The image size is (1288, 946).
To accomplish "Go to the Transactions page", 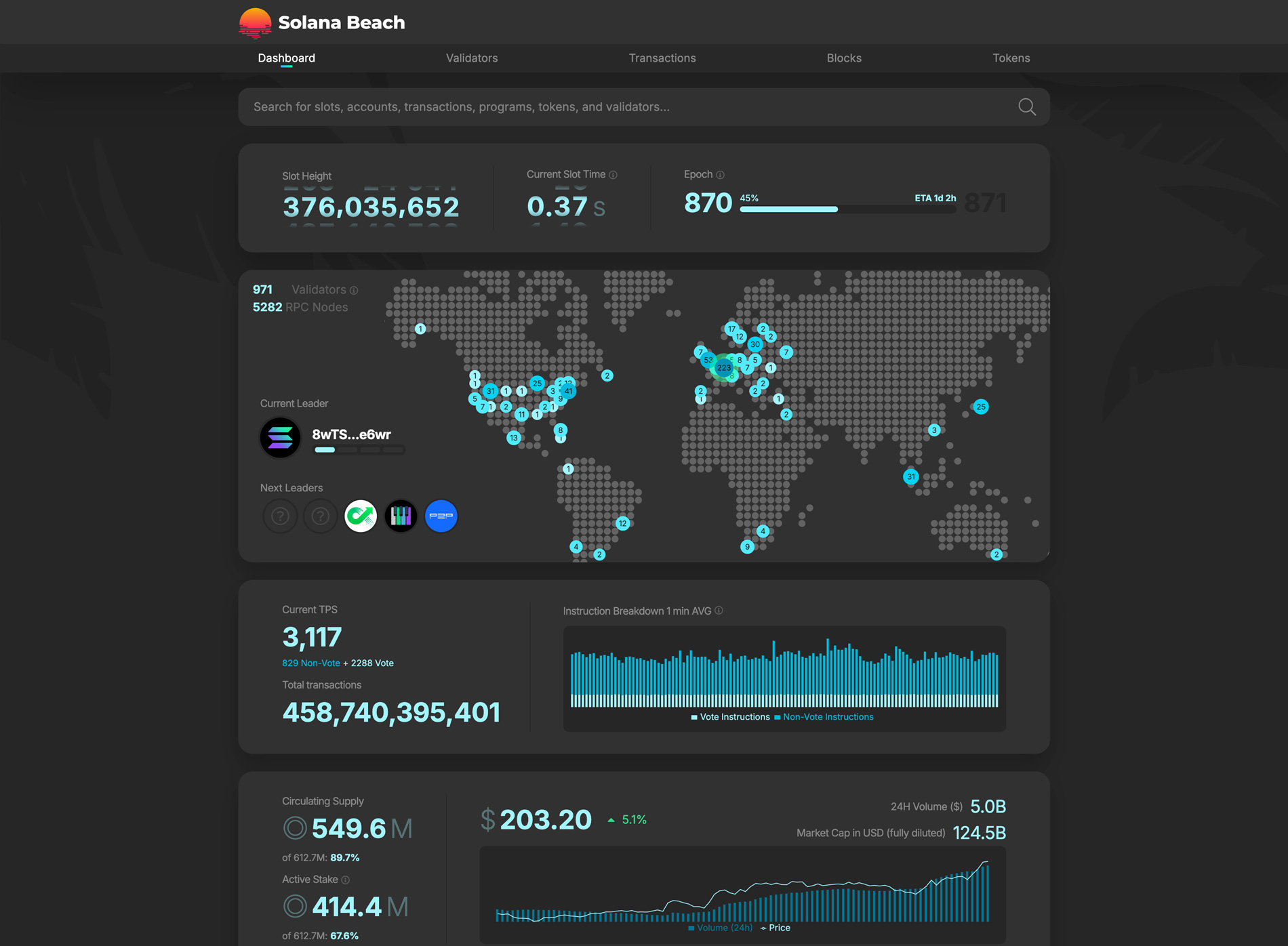I will point(662,58).
